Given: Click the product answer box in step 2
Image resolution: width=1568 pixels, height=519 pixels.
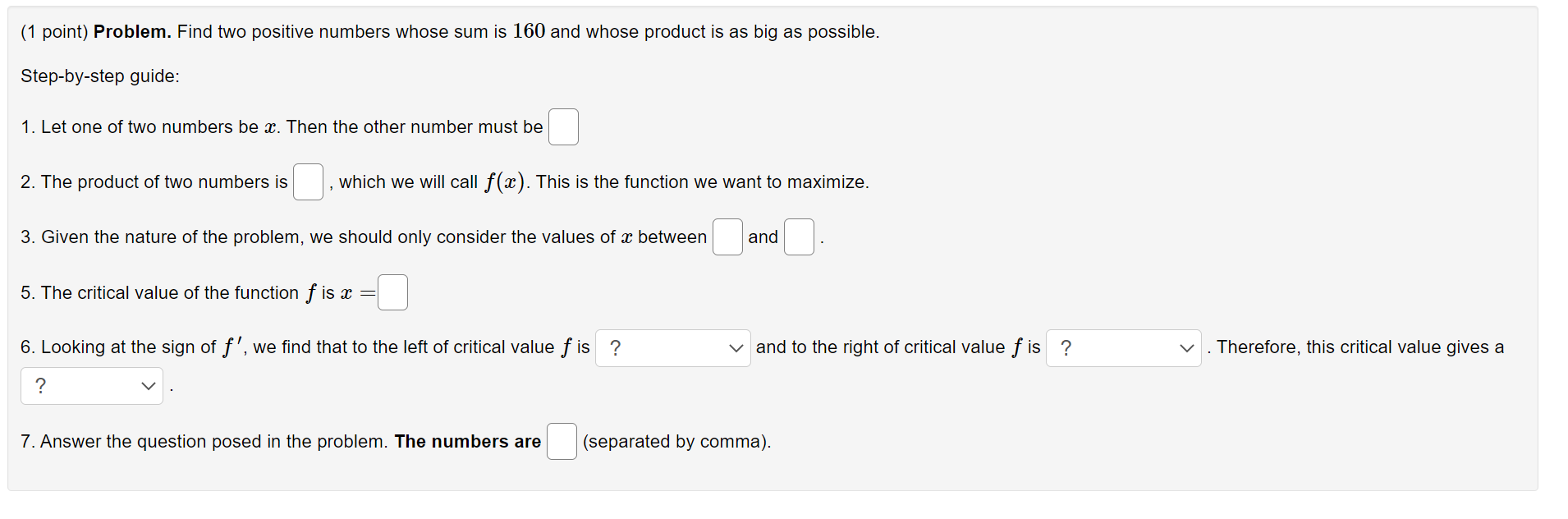Looking at the screenshot, I should pos(308,182).
